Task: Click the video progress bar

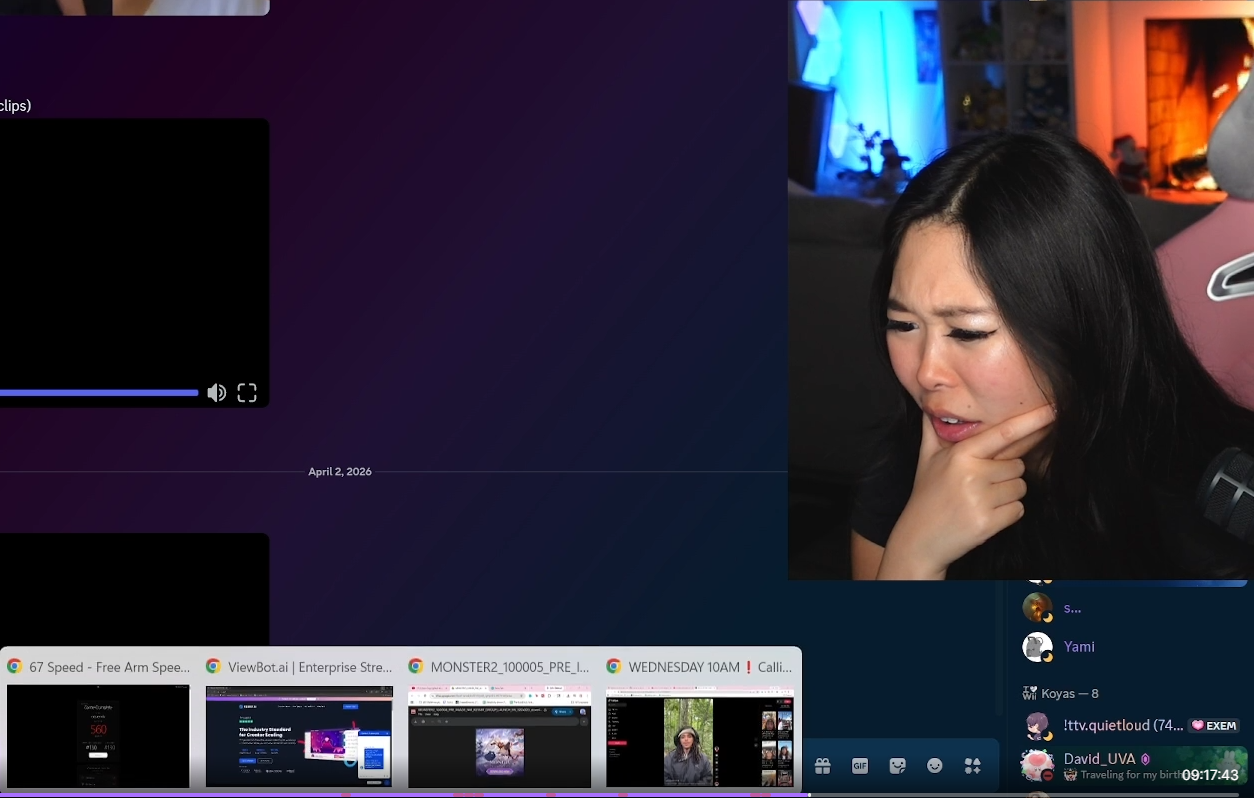Action: coord(99,393)
